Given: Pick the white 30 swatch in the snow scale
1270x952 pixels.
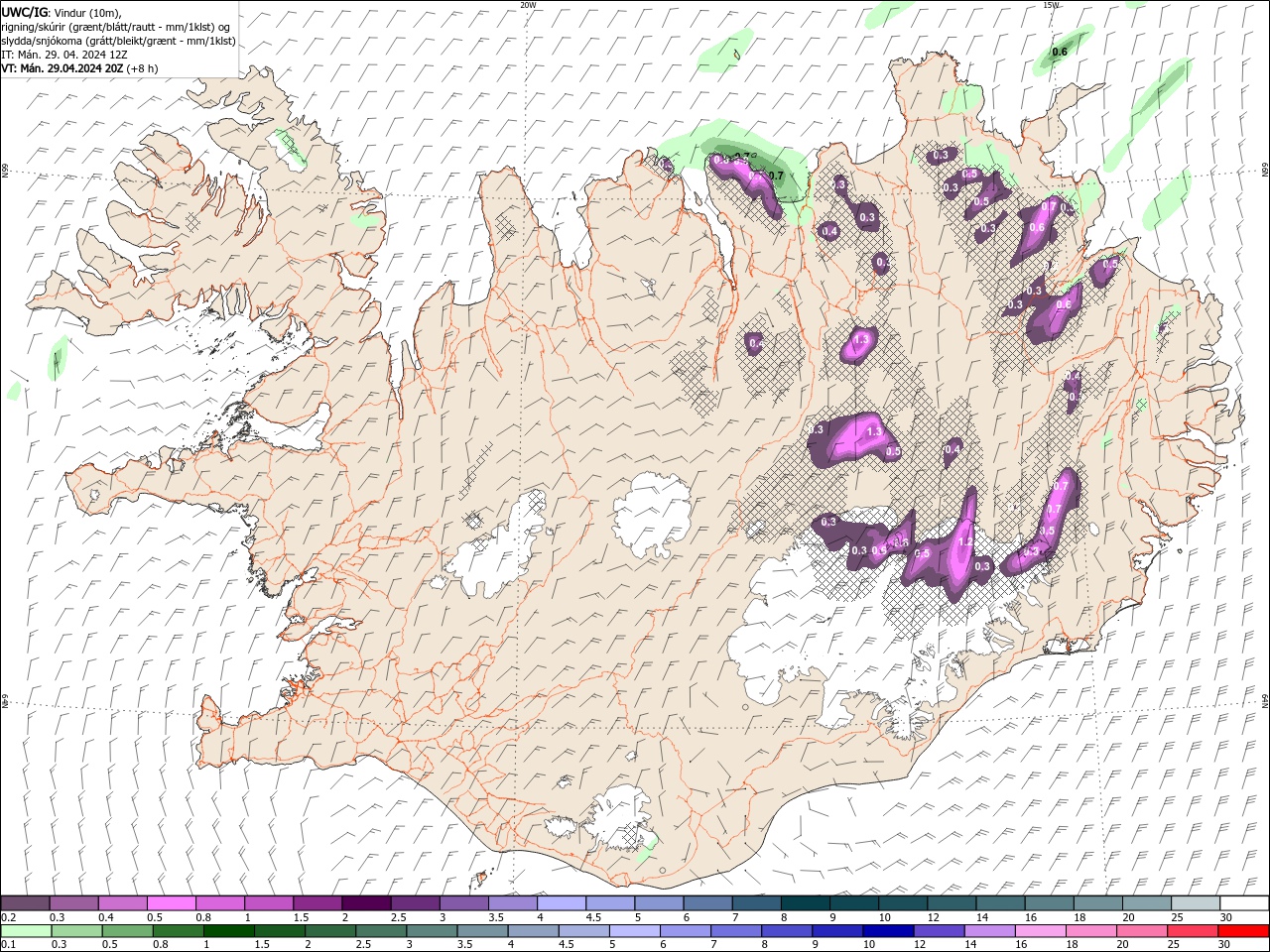Looking at the screenshot, I should click(x=1244, y=903).
